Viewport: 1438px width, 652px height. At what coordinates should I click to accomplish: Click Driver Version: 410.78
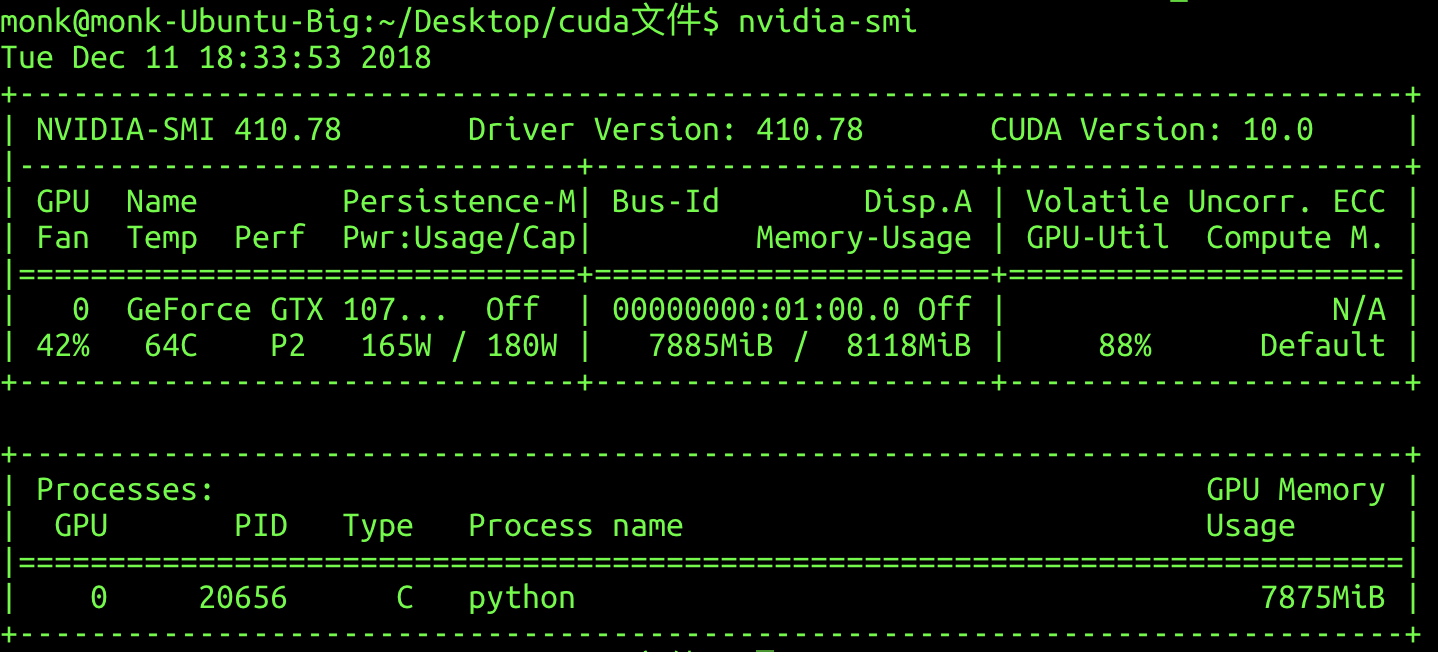665,130
